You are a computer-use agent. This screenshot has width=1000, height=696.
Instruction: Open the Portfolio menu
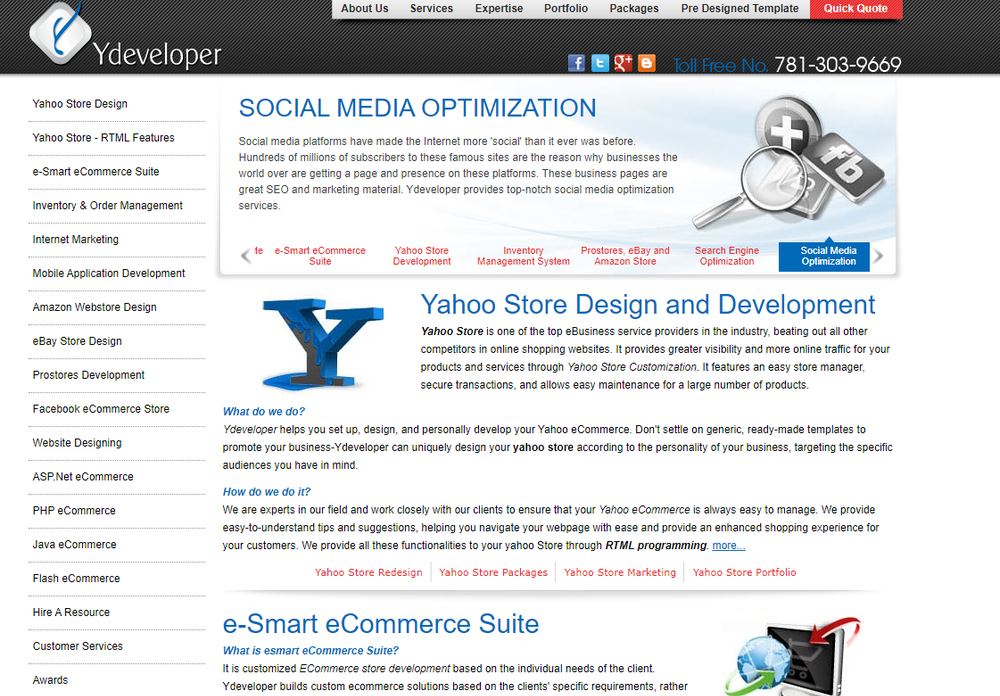(x=566, y=8)
